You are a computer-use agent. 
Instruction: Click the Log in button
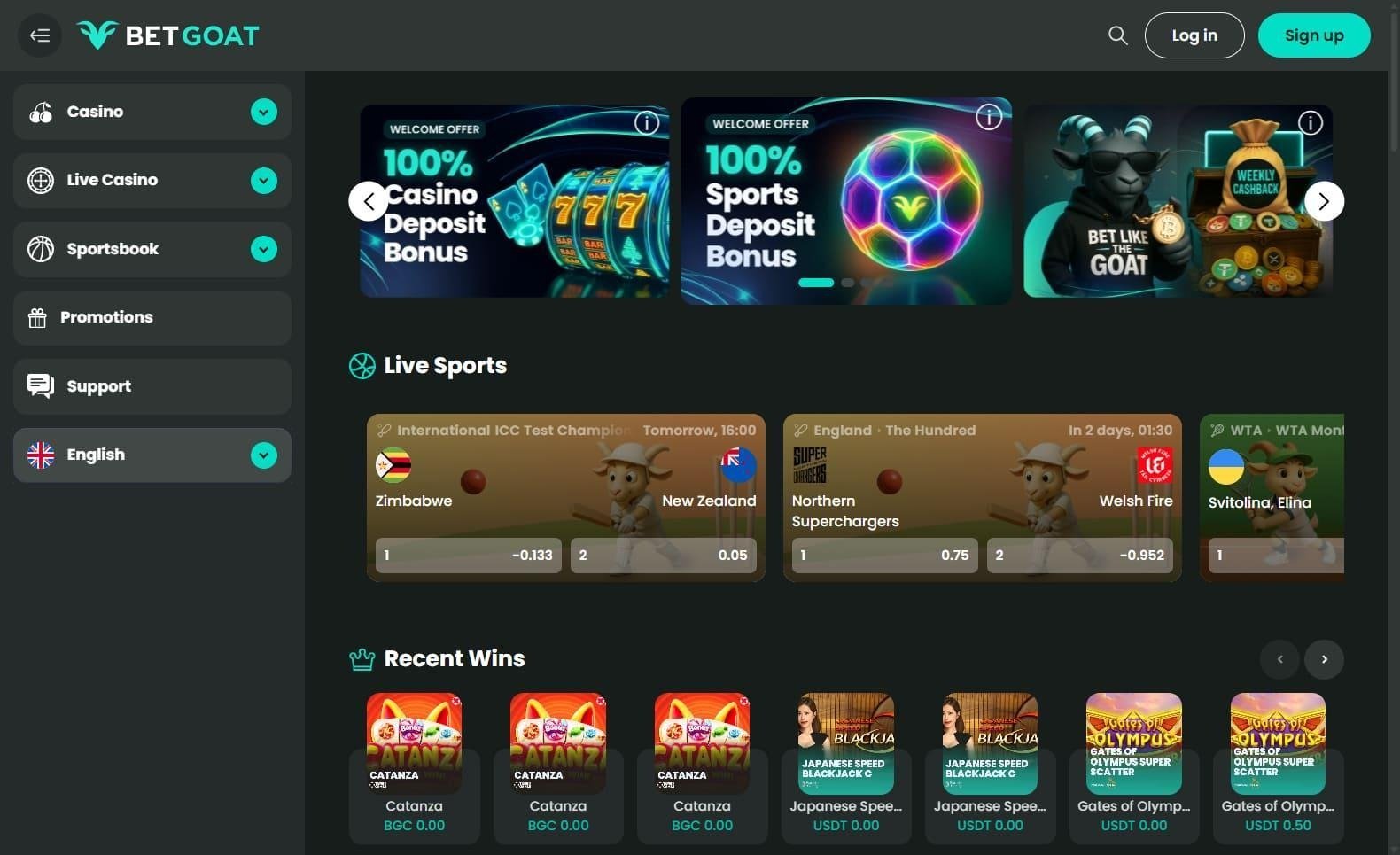tap(1194, 35)
